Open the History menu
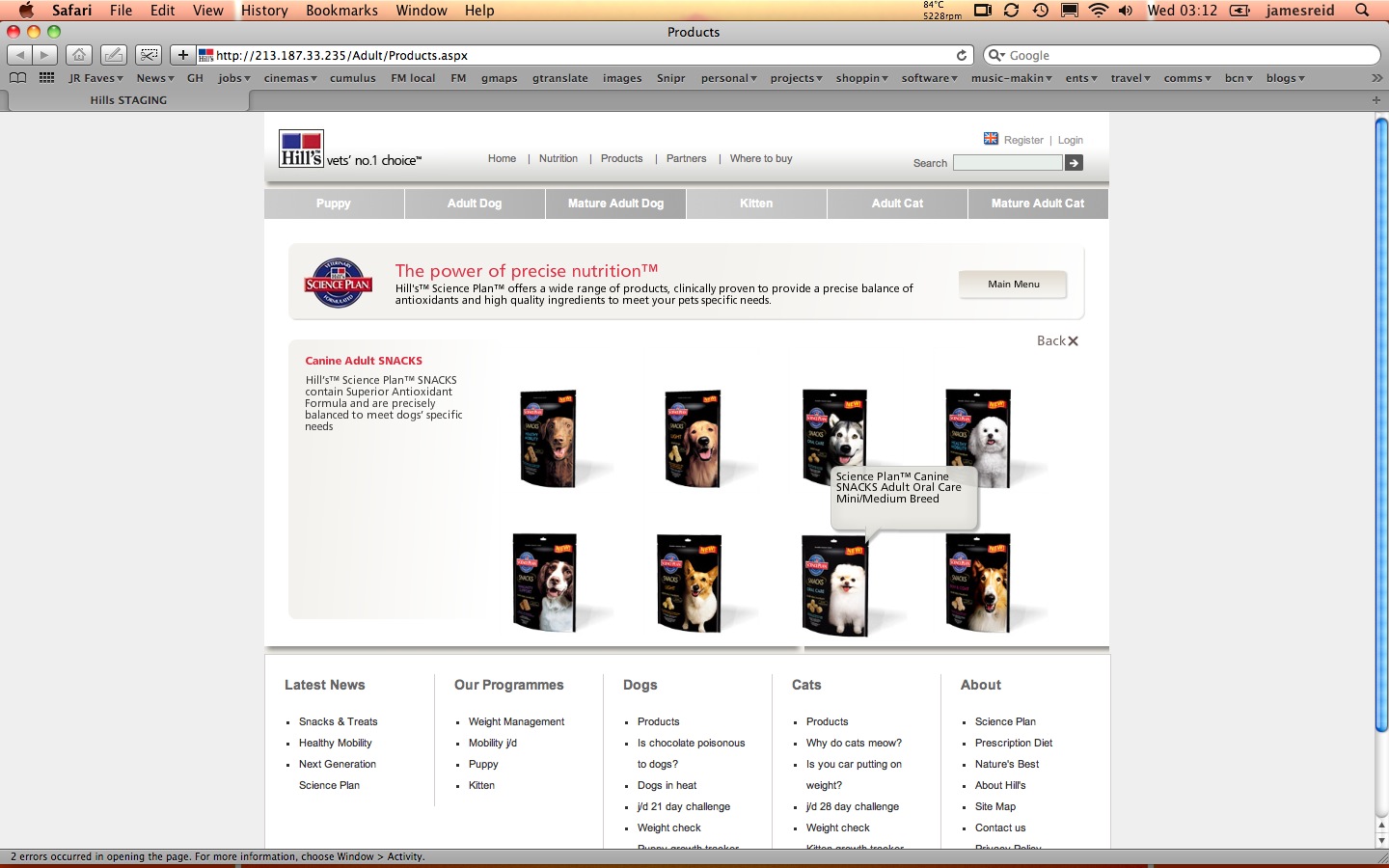Screen dimensions: 1389x868 [x=264, y=10]
